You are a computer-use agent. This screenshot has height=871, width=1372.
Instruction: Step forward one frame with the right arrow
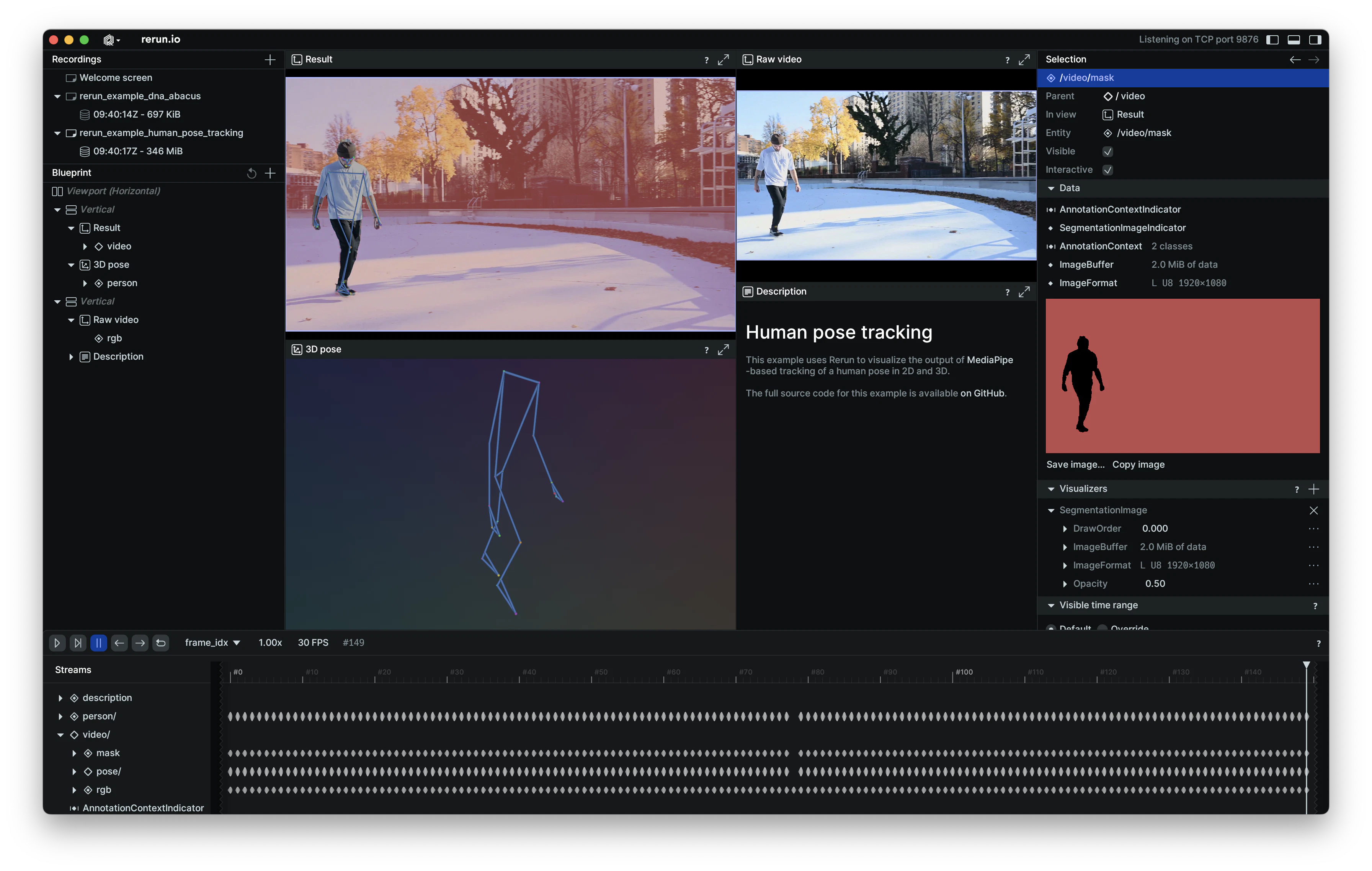pos(140,643)
